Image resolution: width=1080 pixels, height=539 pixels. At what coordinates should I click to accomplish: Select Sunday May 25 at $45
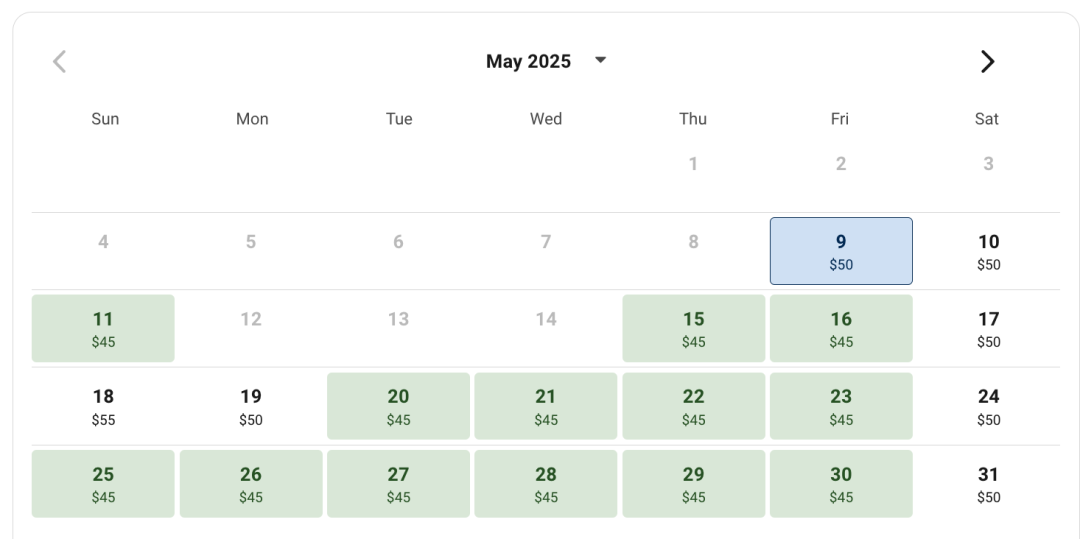(103, 484)
